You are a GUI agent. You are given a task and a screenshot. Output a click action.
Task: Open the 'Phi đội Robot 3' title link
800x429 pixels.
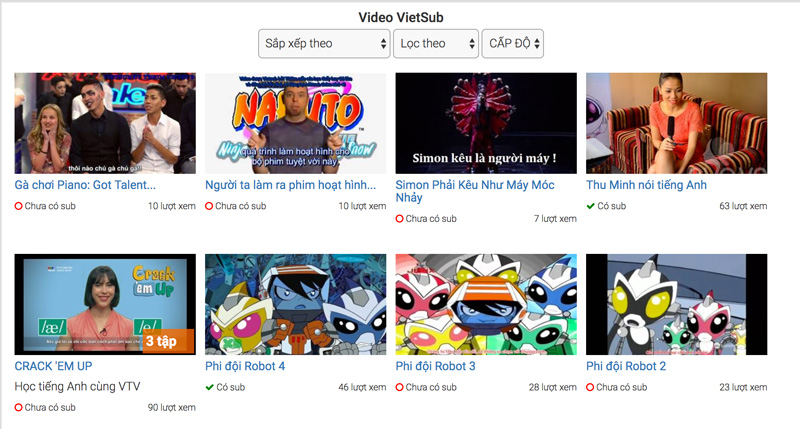(x=435, y=366)
